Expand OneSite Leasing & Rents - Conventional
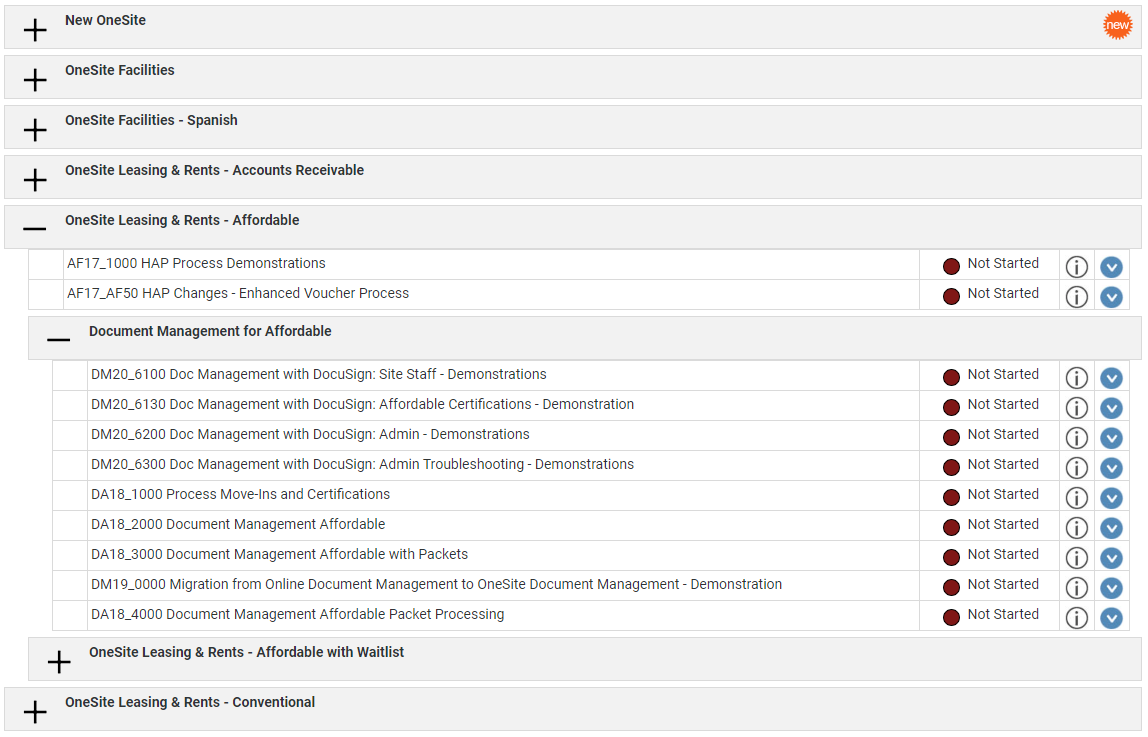This screenshot has height=737, width=1148. 34,711
